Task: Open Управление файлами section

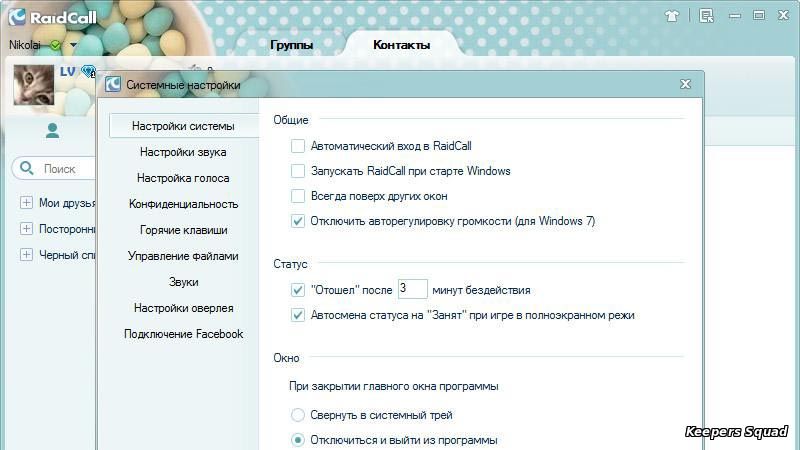Action: pos(183,256)
